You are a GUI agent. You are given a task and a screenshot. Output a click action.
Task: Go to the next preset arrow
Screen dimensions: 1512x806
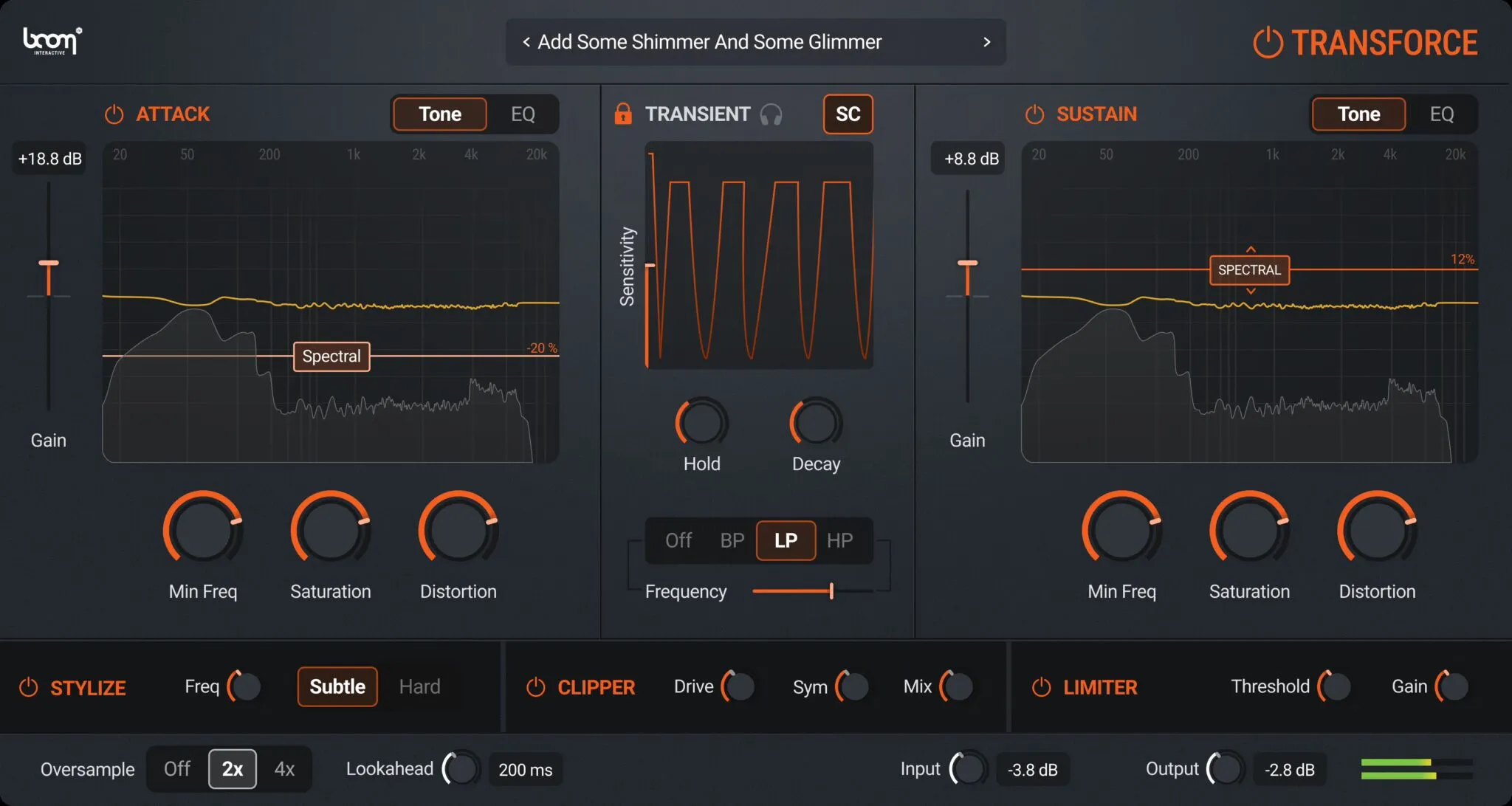pyautogui.click(x=987, y=42)
